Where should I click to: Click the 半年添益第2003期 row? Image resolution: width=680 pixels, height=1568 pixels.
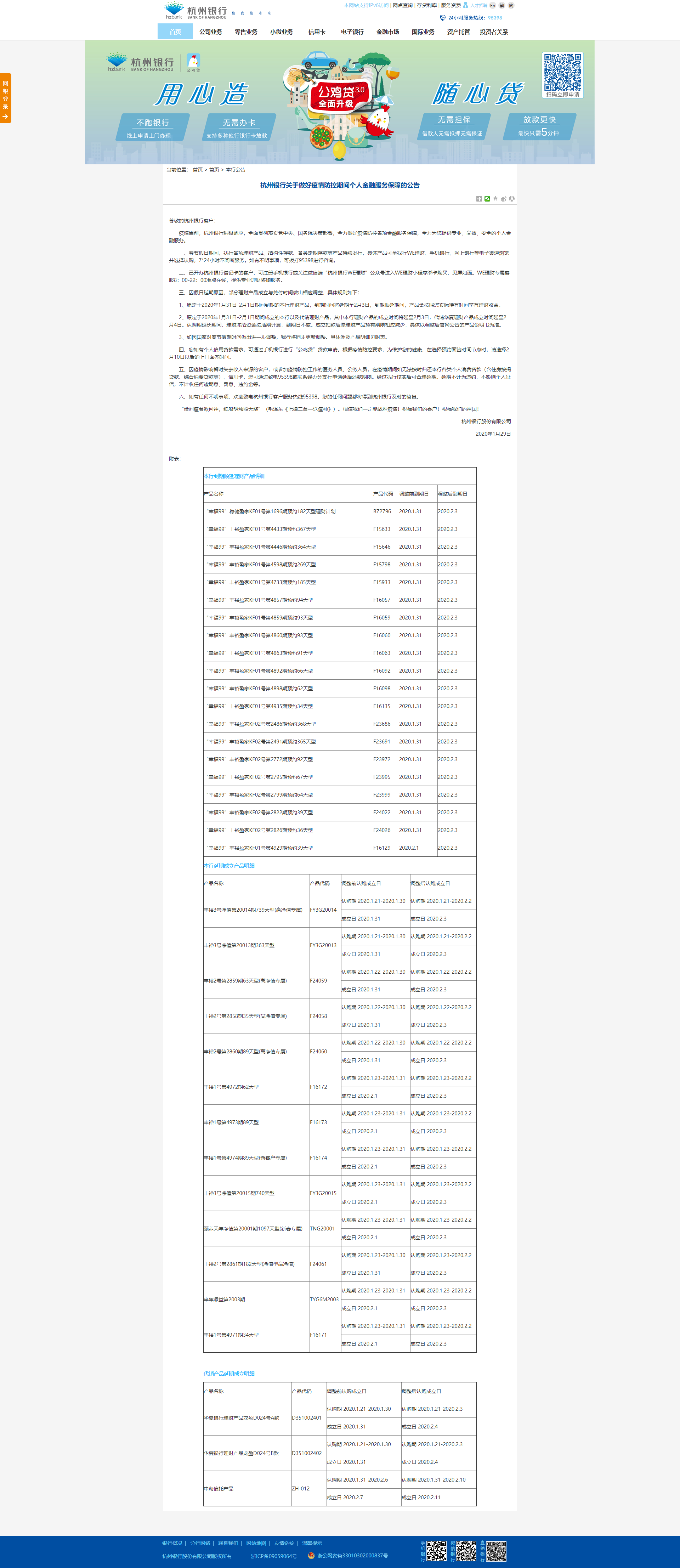point(340,1300)
